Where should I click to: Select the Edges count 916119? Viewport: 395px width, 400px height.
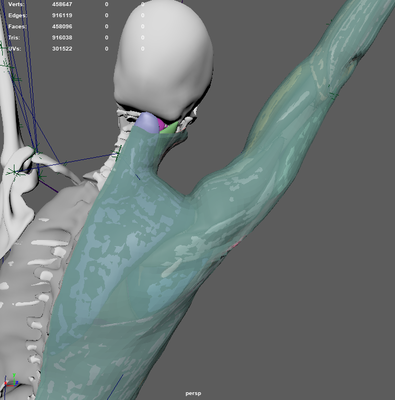62,15
